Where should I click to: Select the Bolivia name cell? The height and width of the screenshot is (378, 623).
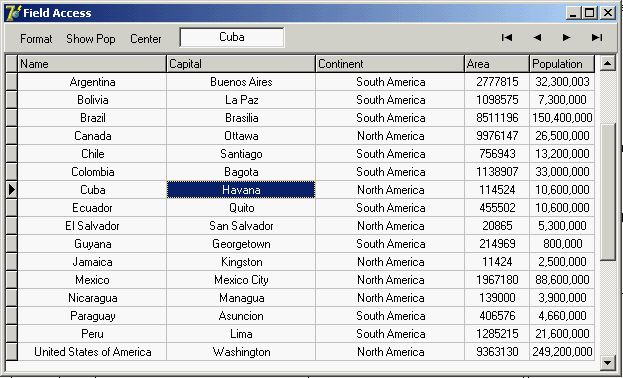click(x=92, y=100)
